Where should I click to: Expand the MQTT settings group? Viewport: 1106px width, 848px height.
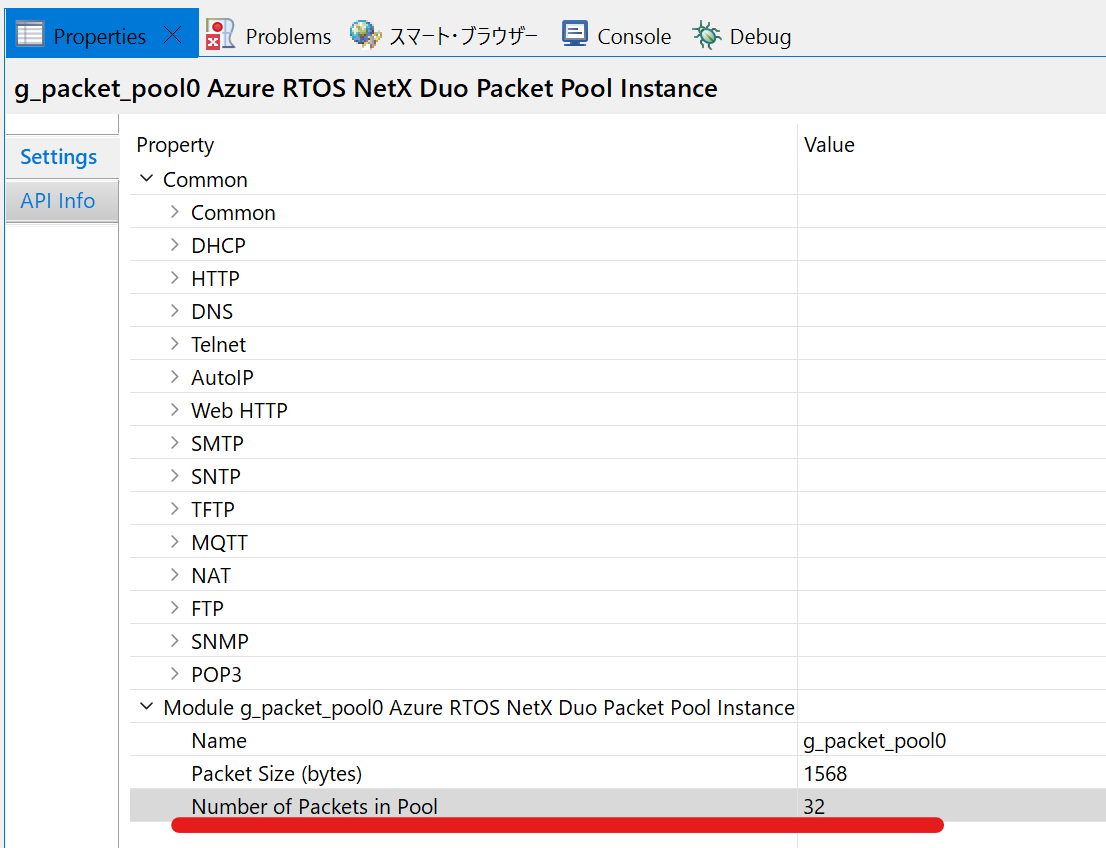pyautogui.click(x=174, y=542)
